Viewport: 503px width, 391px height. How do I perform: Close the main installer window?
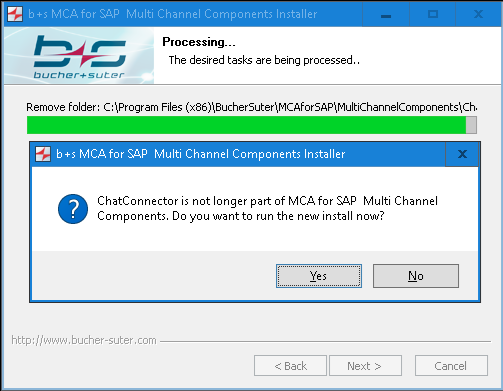478,14
